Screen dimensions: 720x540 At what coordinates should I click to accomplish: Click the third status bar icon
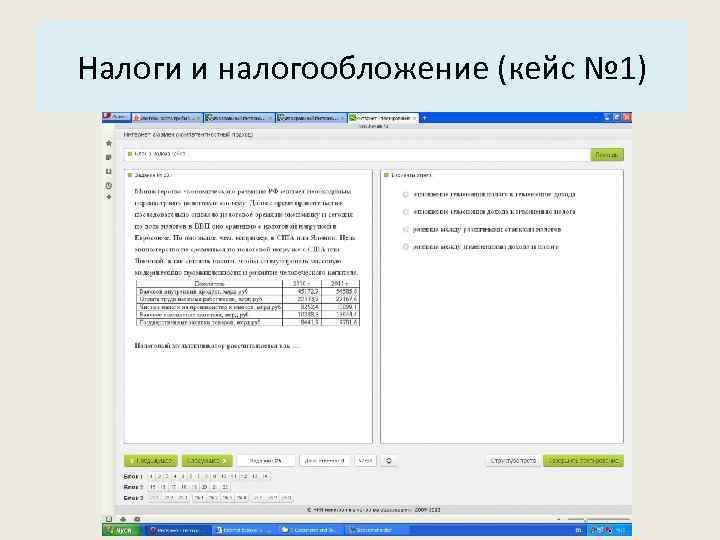tap(137, 519)
